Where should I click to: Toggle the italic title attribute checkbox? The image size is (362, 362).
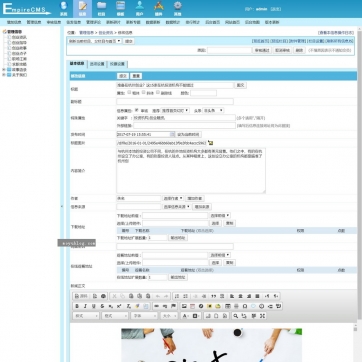point(144,93)
